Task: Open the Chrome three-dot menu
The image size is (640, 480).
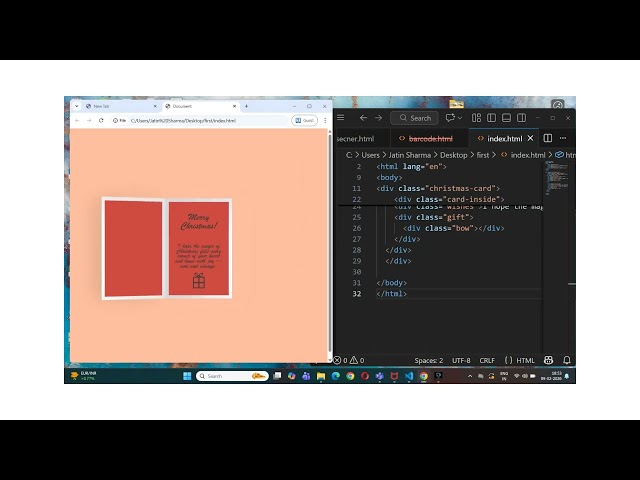Action: pos(325,120)
